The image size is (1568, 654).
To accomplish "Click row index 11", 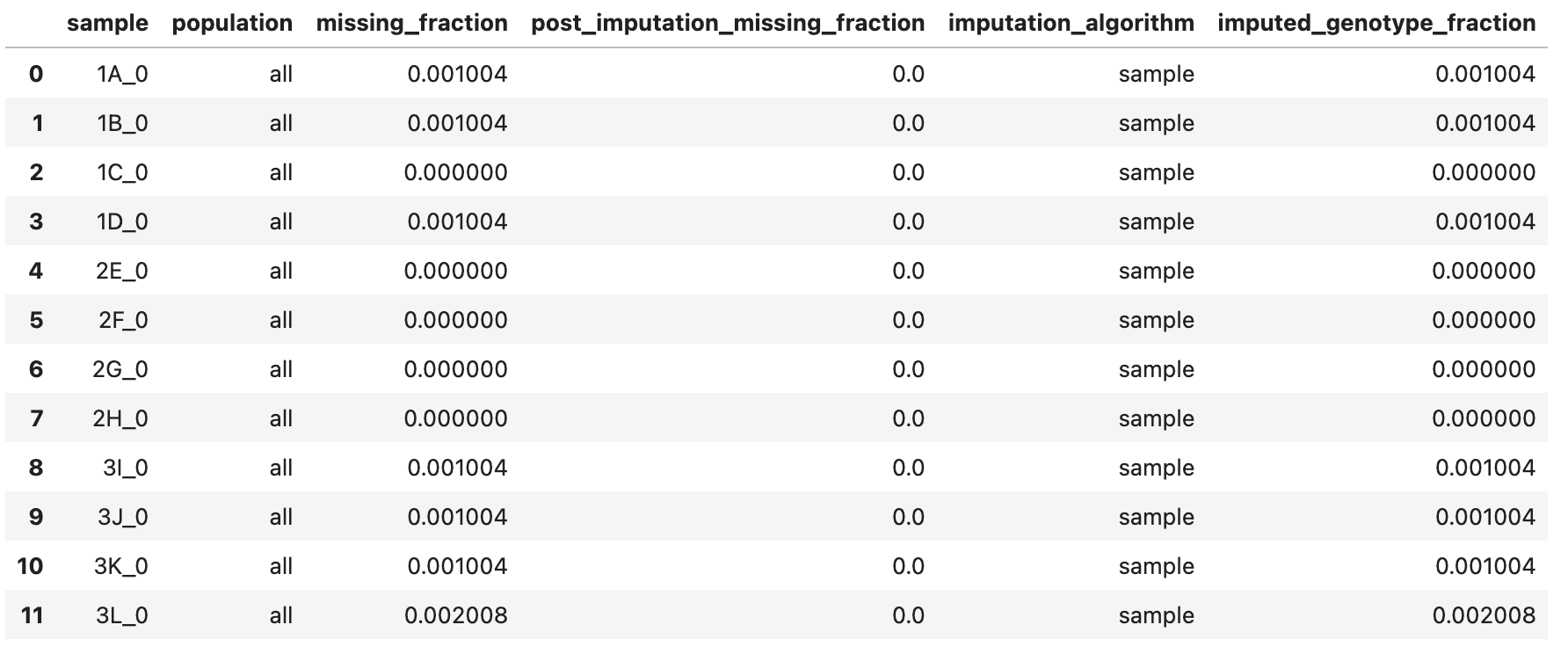I will click(x=32, y=615).
